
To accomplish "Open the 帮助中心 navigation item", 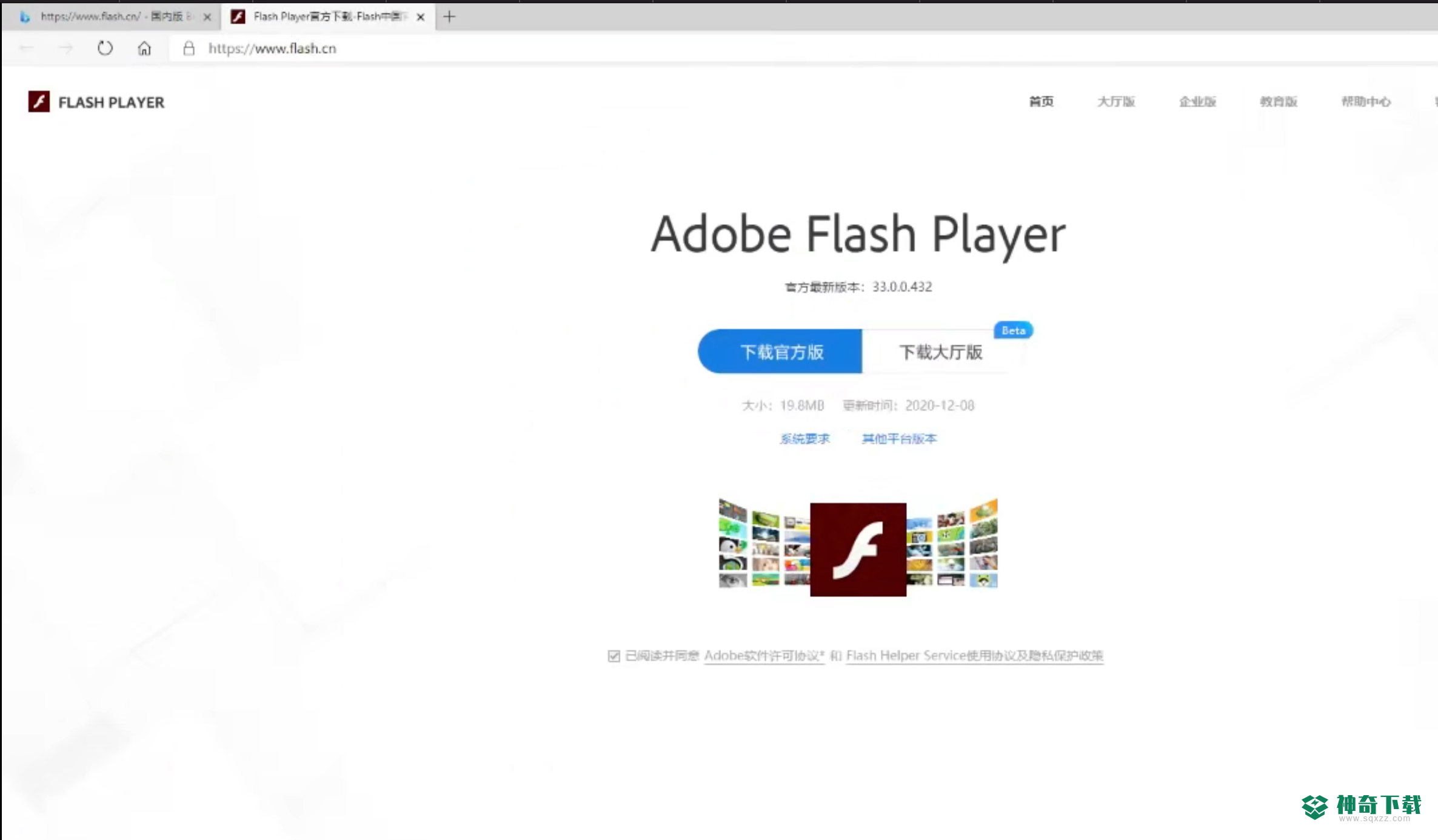I will (x=1366, y=101).
